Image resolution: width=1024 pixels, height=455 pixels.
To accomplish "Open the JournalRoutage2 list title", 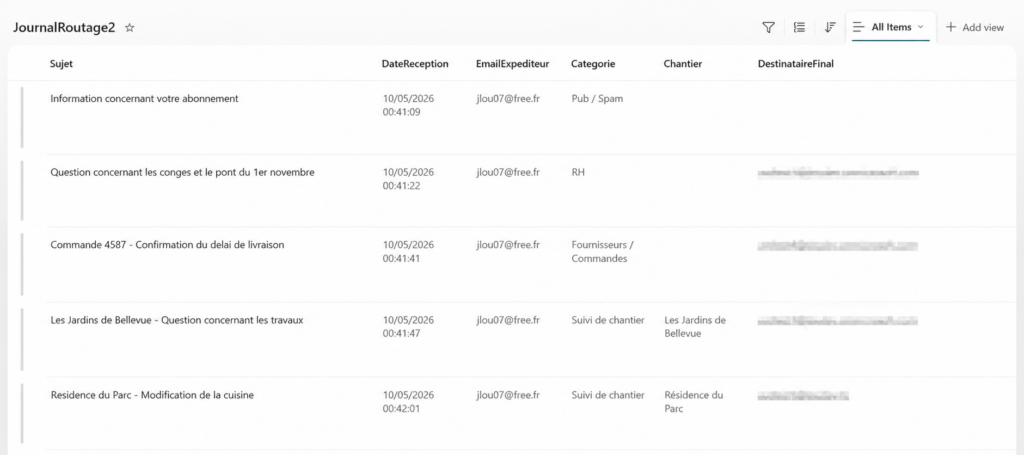I will (x=64, y=28).
